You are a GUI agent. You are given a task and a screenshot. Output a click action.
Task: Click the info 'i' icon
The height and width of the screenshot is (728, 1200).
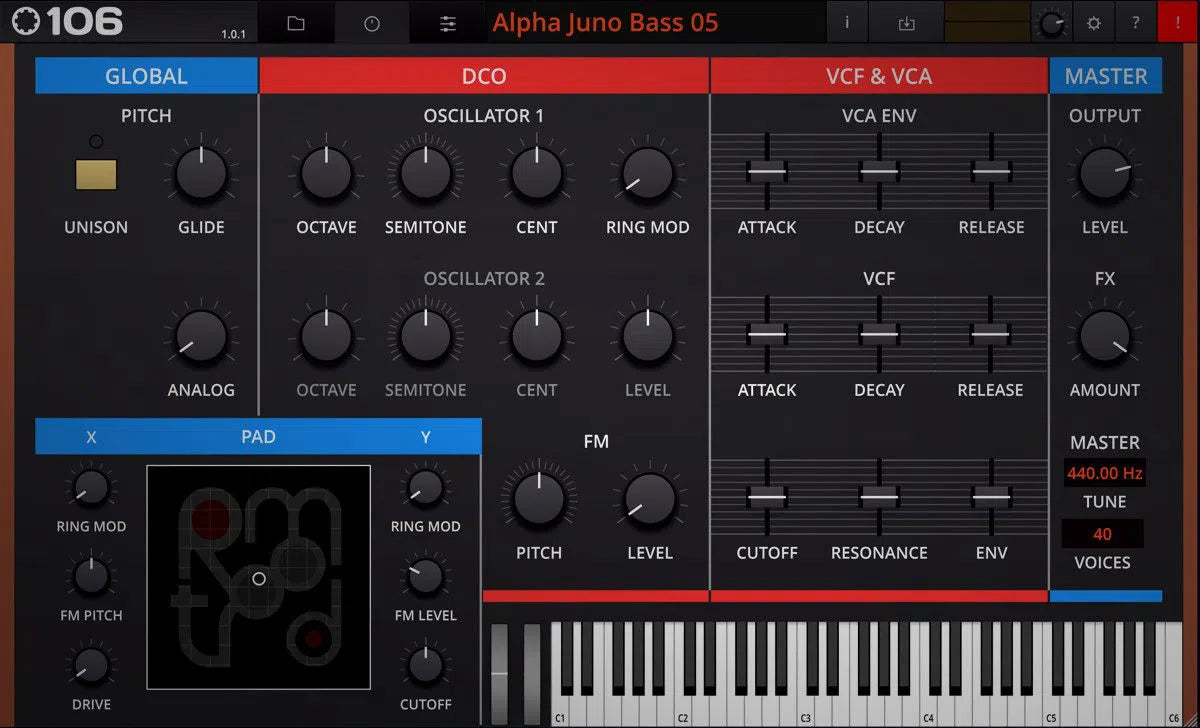tap(847, 23)
